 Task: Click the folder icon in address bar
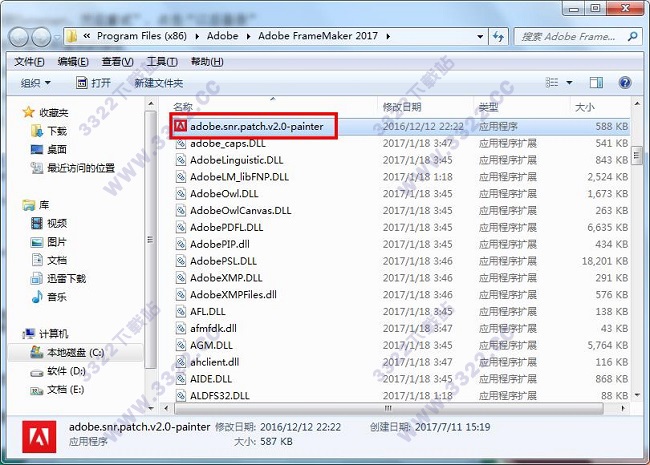(72, 36)
